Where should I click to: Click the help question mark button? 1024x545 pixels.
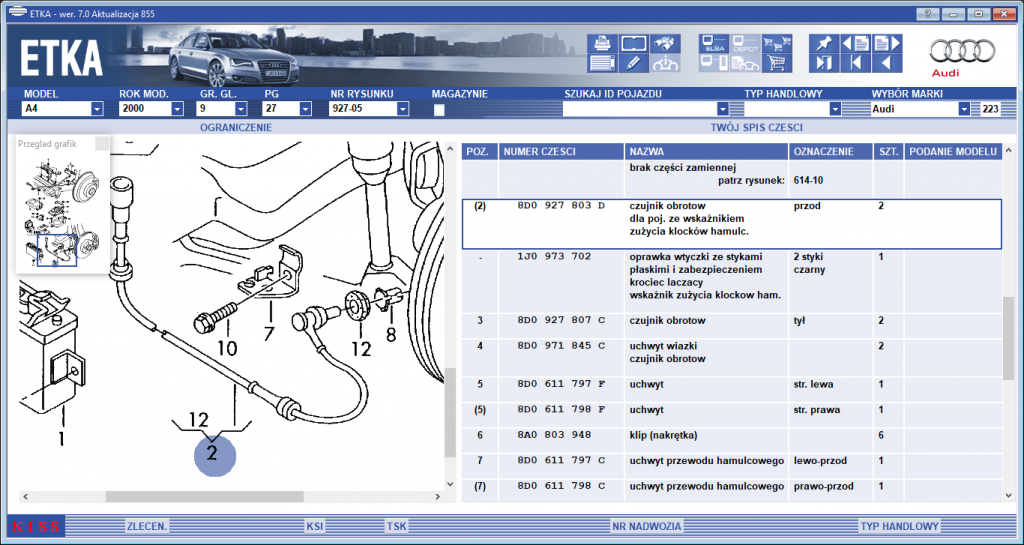click(927, 13)
